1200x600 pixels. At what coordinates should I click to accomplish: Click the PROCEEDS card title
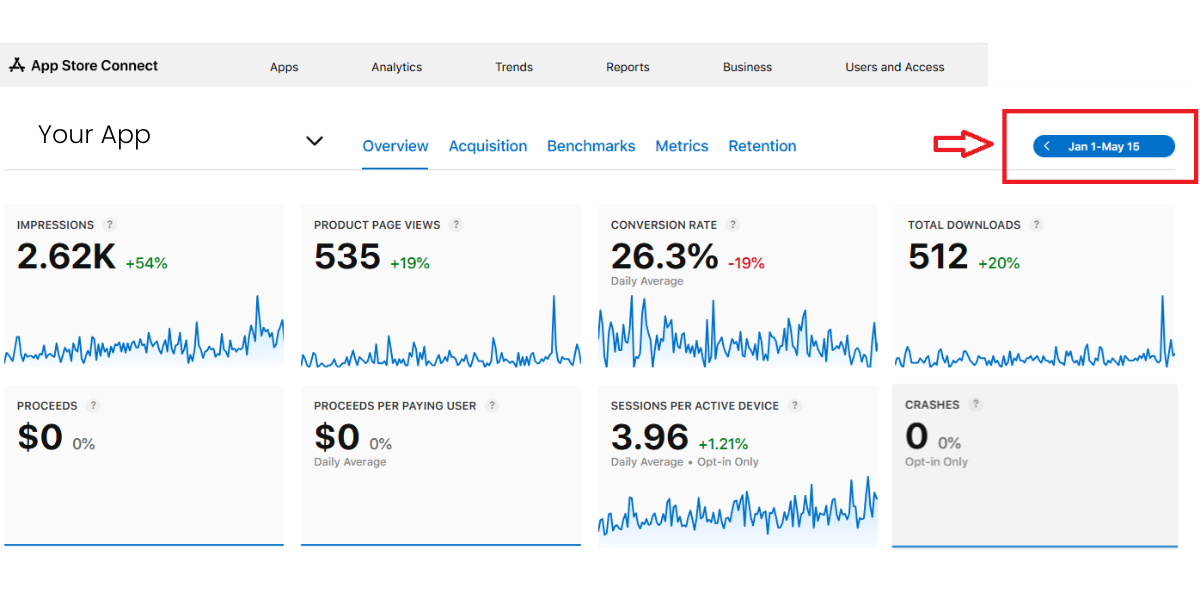47,406
